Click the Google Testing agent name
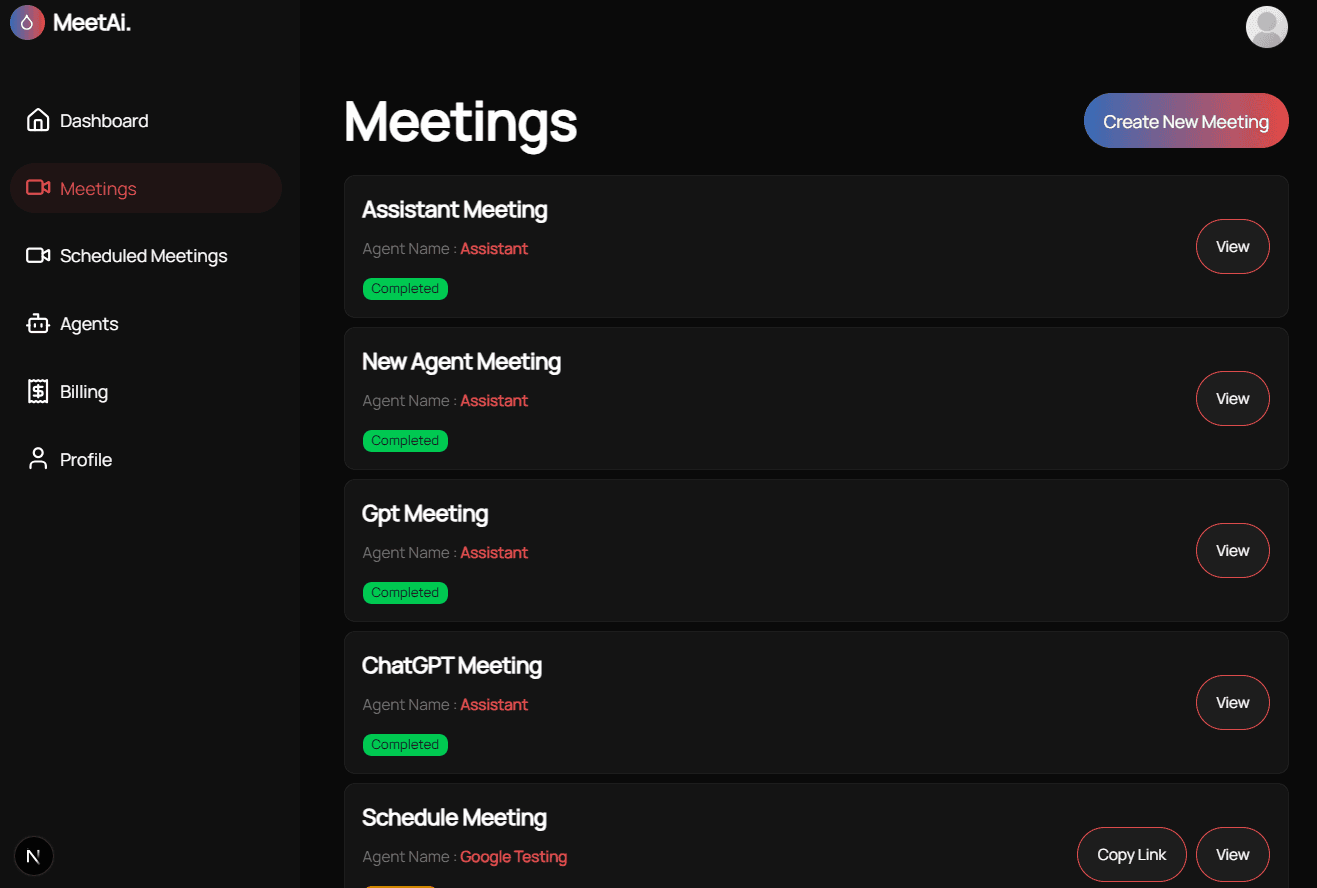Screen dimensions: 1317x888 tap(513, 857)
